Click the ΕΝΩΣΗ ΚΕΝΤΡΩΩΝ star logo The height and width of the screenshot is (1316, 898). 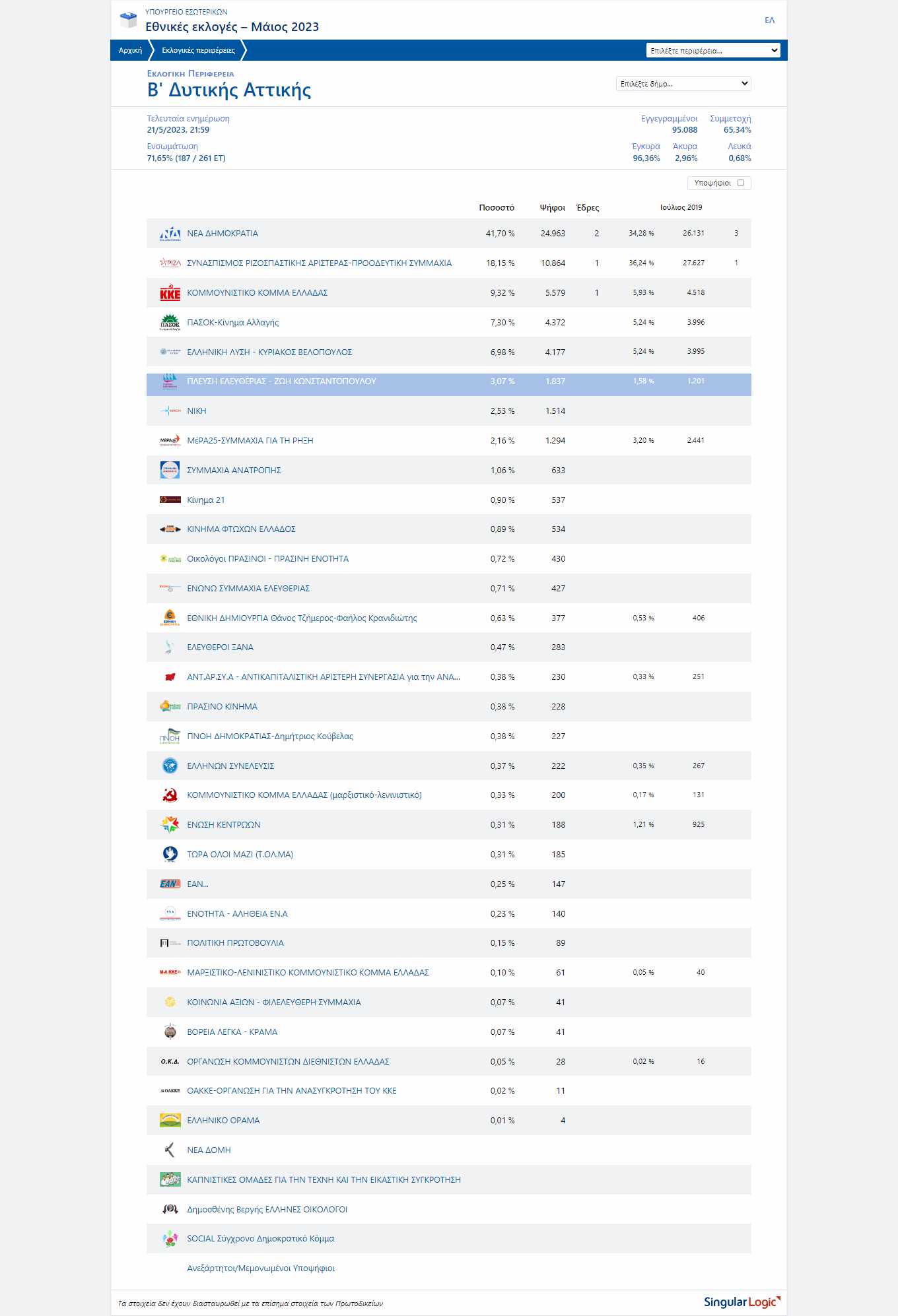click(170, 824)
